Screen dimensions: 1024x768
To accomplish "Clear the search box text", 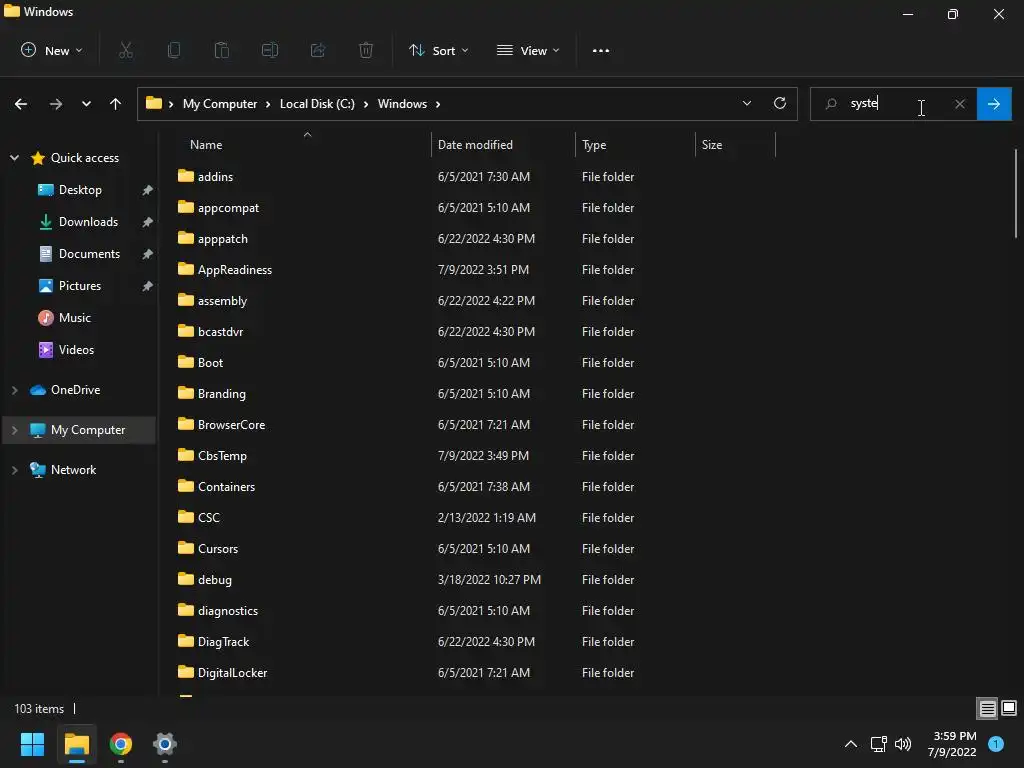I will (959, 104).
